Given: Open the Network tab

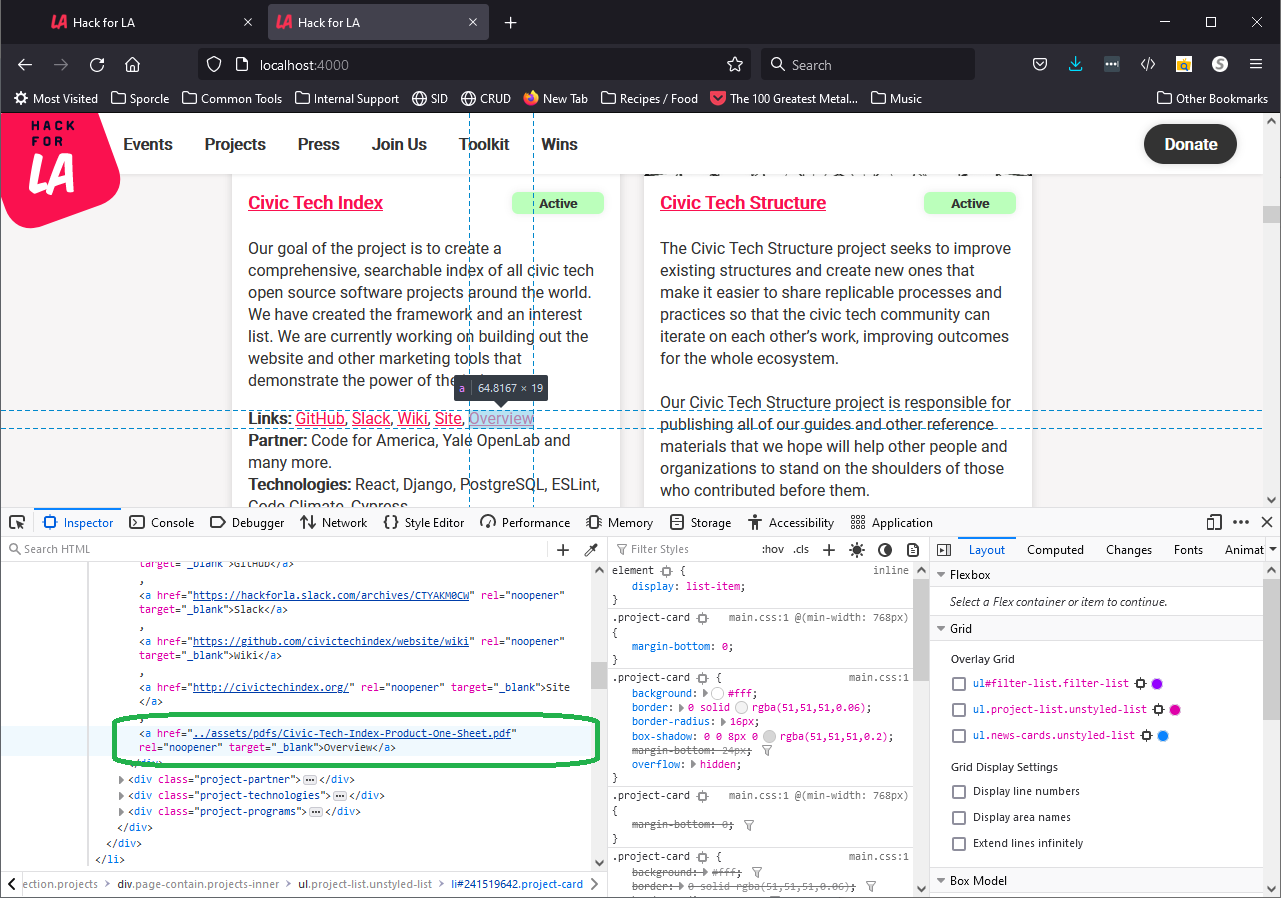Looking at the screenshot, I should click(333, 522).
